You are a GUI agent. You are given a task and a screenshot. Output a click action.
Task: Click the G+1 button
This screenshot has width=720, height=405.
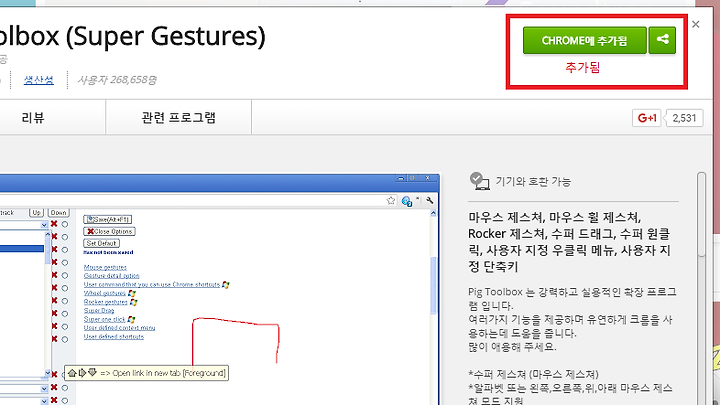click(x=647, y=118)
